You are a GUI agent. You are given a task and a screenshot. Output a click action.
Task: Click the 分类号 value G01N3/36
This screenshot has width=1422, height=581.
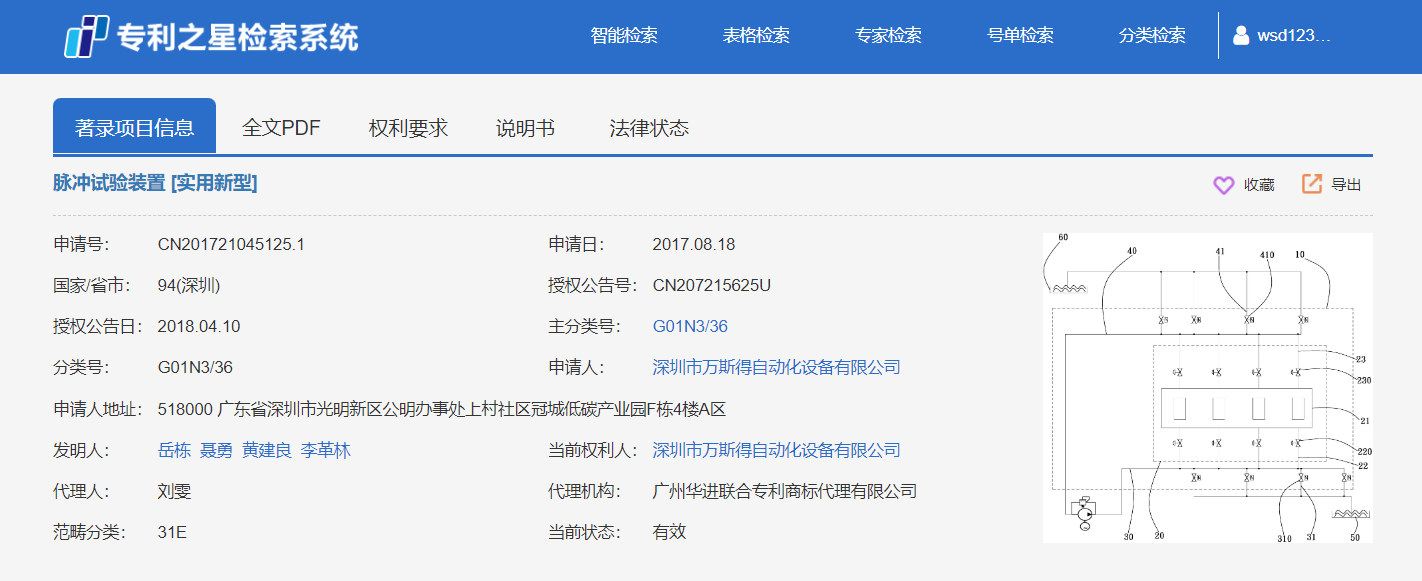pos(195,367)
